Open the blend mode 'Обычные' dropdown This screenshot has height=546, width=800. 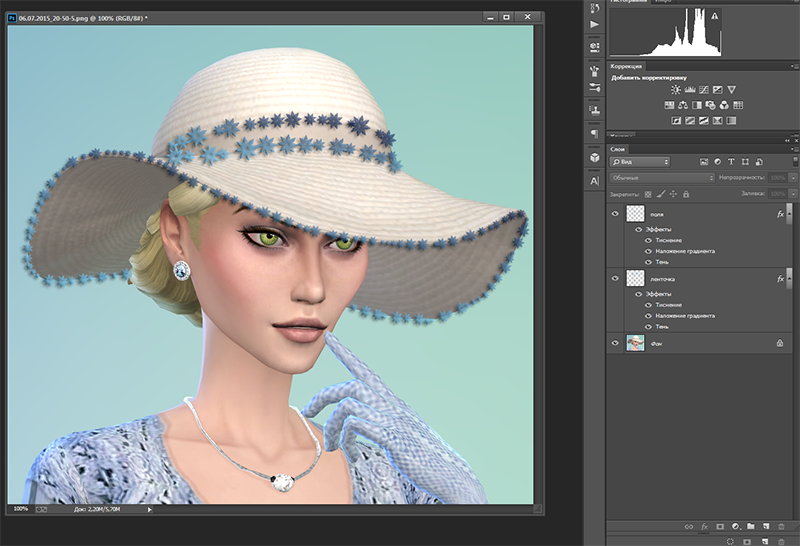tap(662, 178)
